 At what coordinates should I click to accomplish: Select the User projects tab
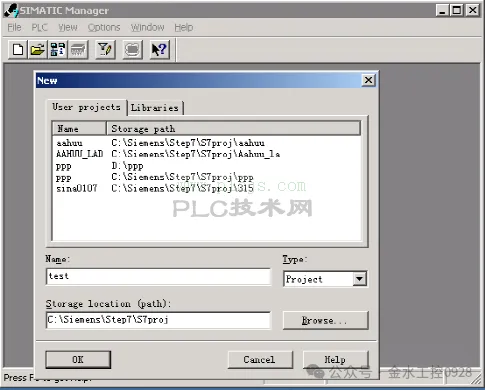[x=86, y=107]
